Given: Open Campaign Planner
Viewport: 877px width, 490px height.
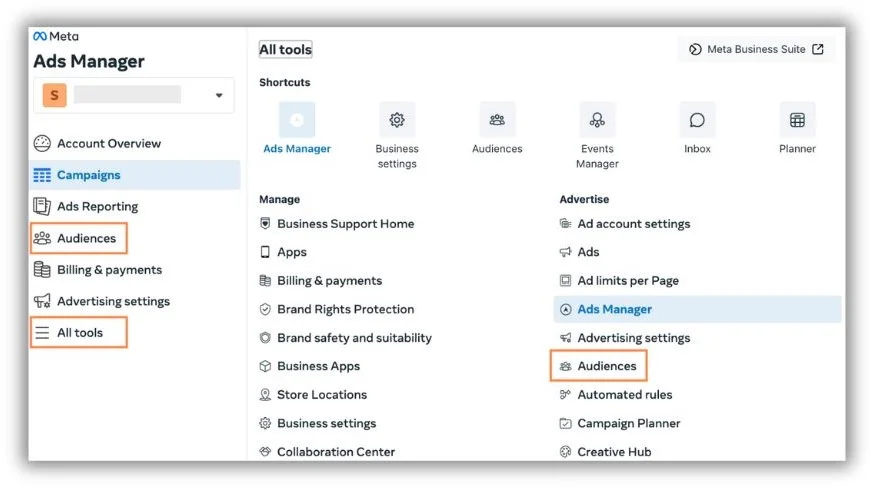Looking at the screenshot, I should [629, 423].
